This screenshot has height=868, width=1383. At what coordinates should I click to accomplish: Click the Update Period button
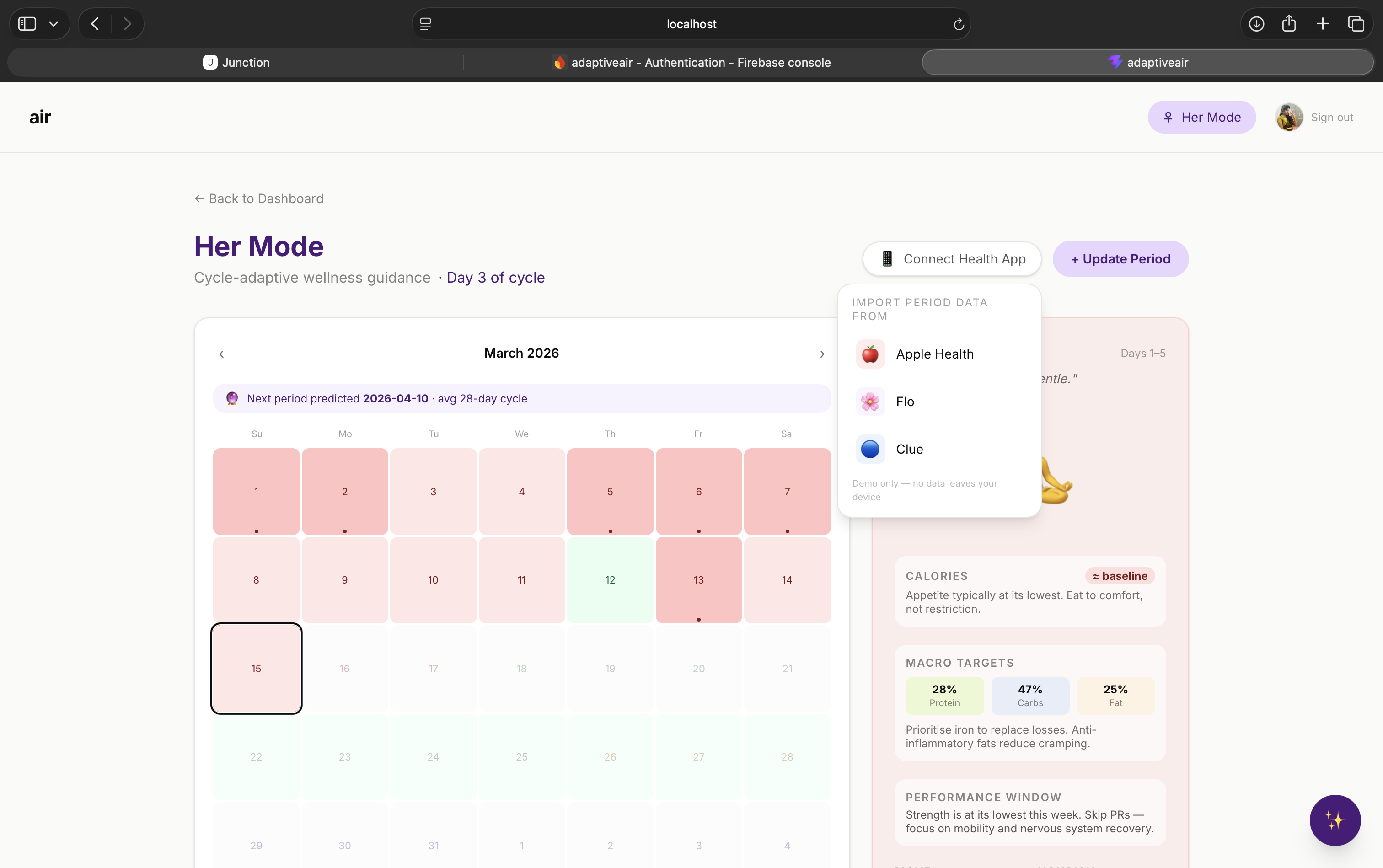coord(1120,259)
